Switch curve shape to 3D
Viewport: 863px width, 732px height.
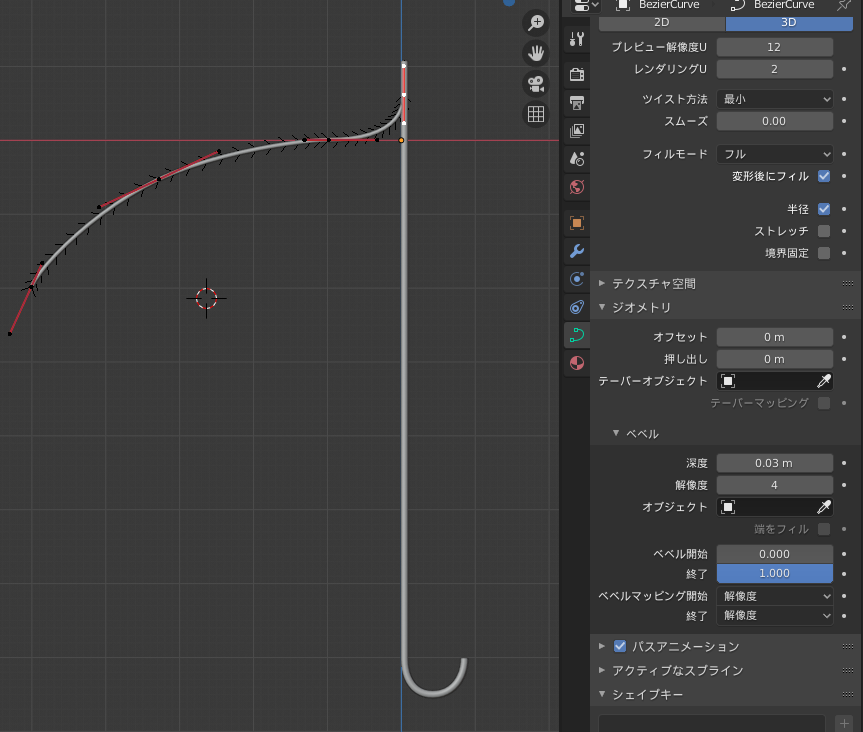point(789,23)
